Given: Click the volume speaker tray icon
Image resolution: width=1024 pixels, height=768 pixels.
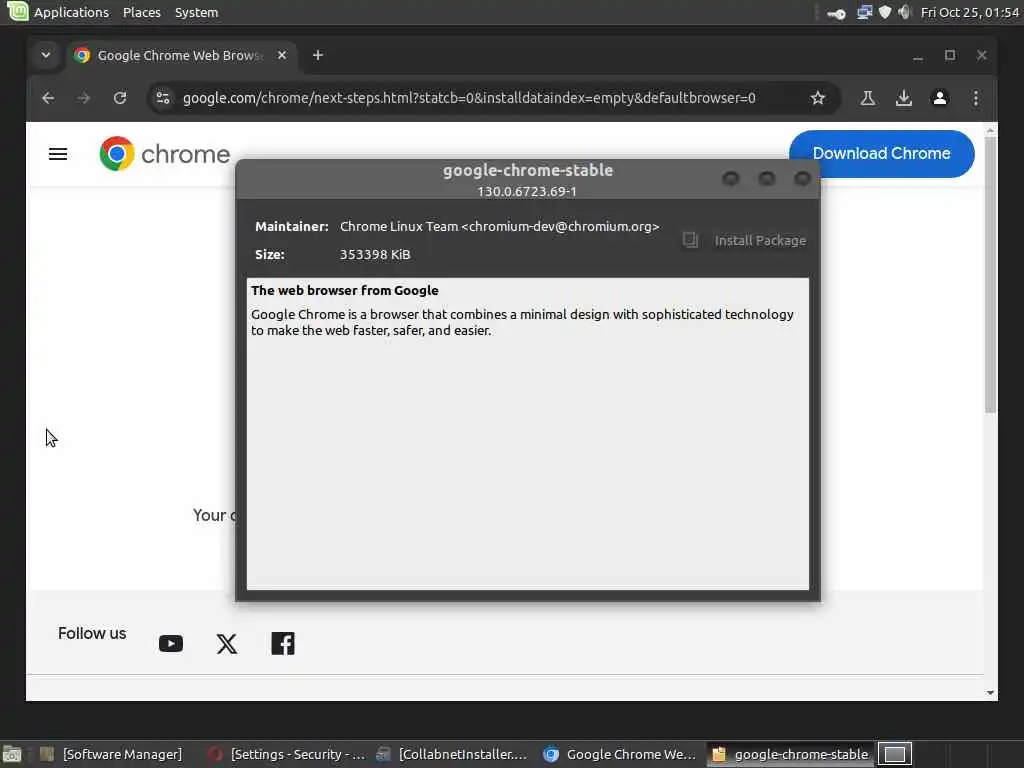Looking at the screenshot, I should point(904,12).
